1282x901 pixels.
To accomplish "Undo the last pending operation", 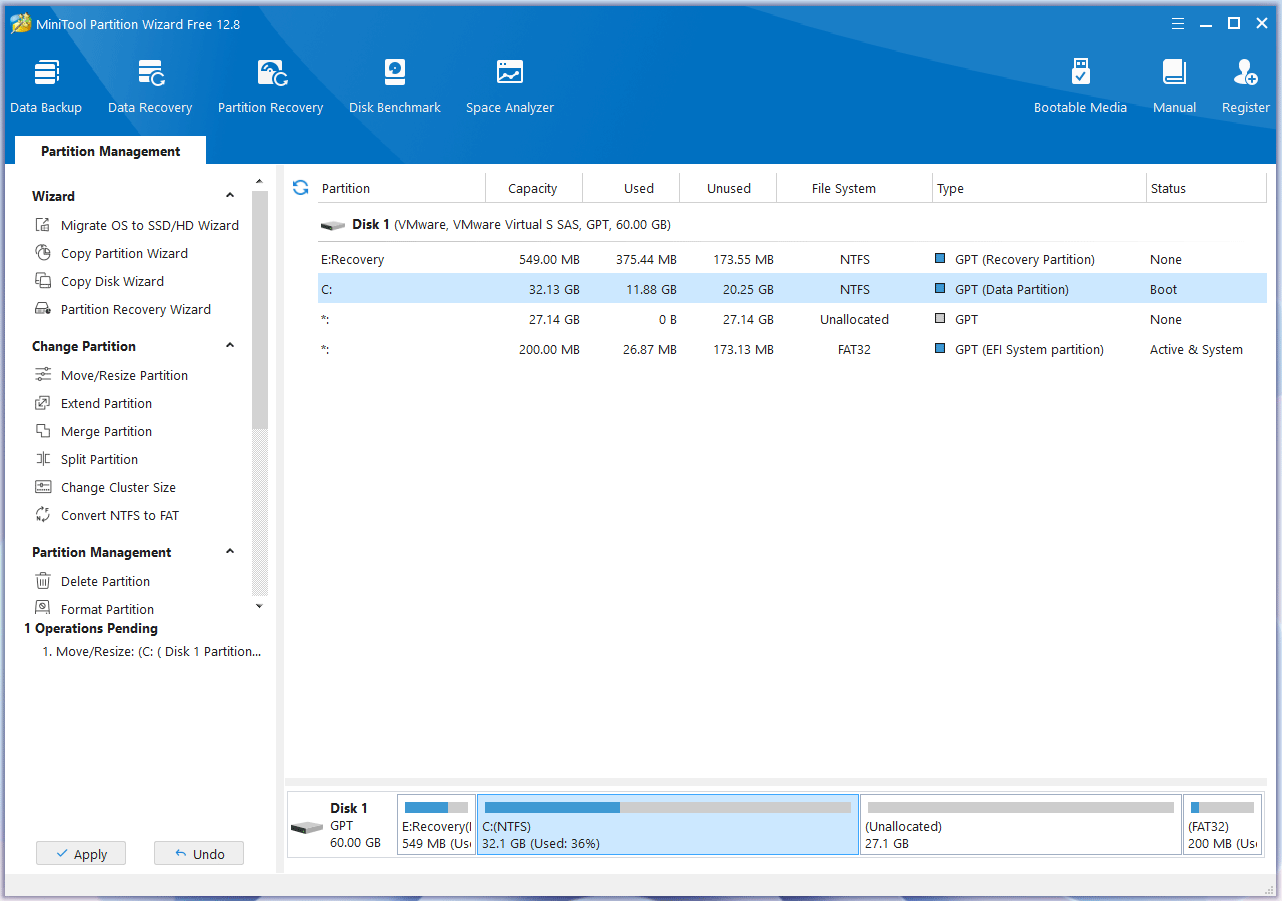I will [199, 854].
